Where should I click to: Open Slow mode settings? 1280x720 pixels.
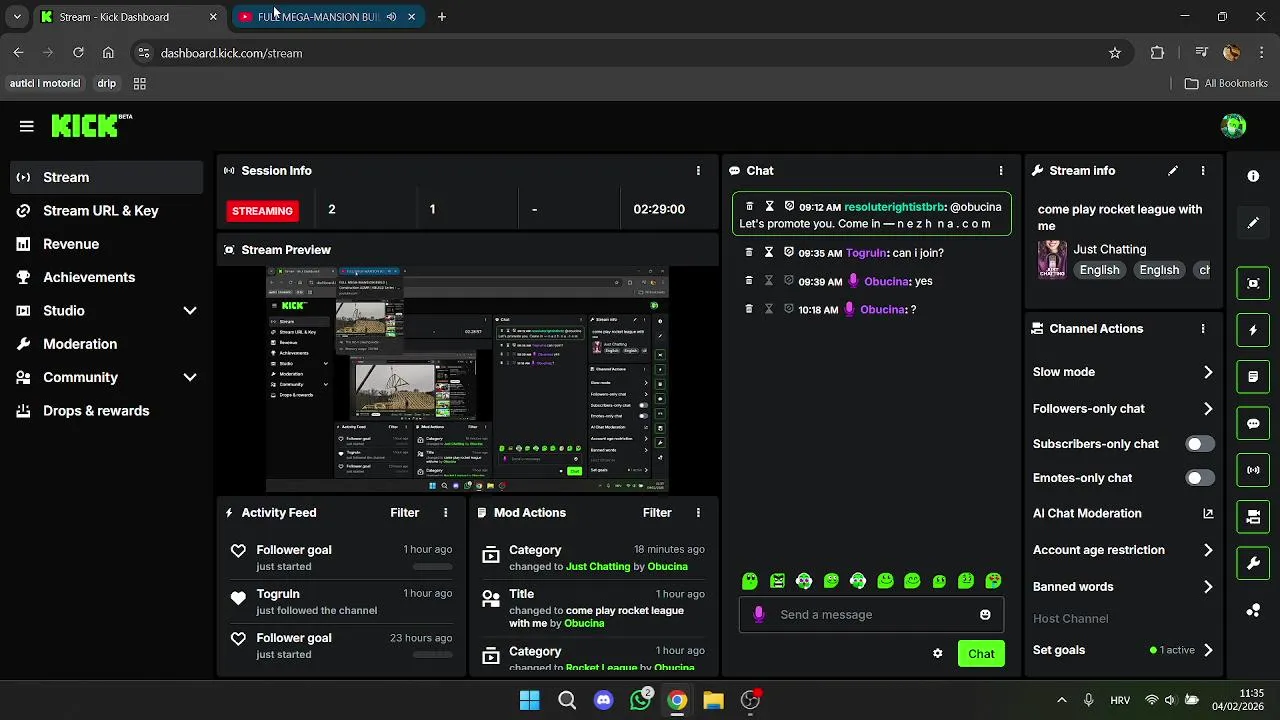tap(1123, 372)
